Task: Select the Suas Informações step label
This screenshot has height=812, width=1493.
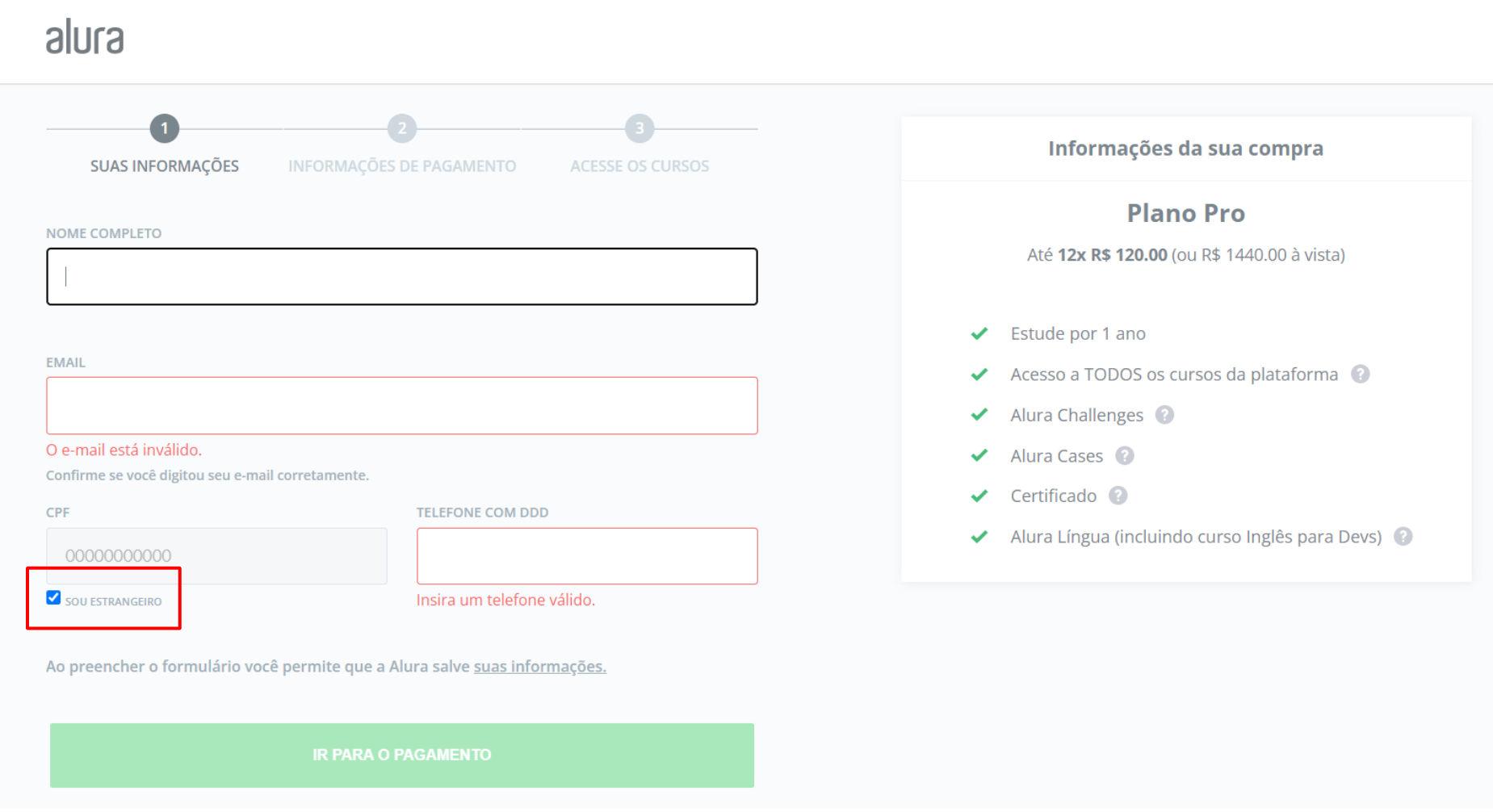Action: click(x=164, y=166)
